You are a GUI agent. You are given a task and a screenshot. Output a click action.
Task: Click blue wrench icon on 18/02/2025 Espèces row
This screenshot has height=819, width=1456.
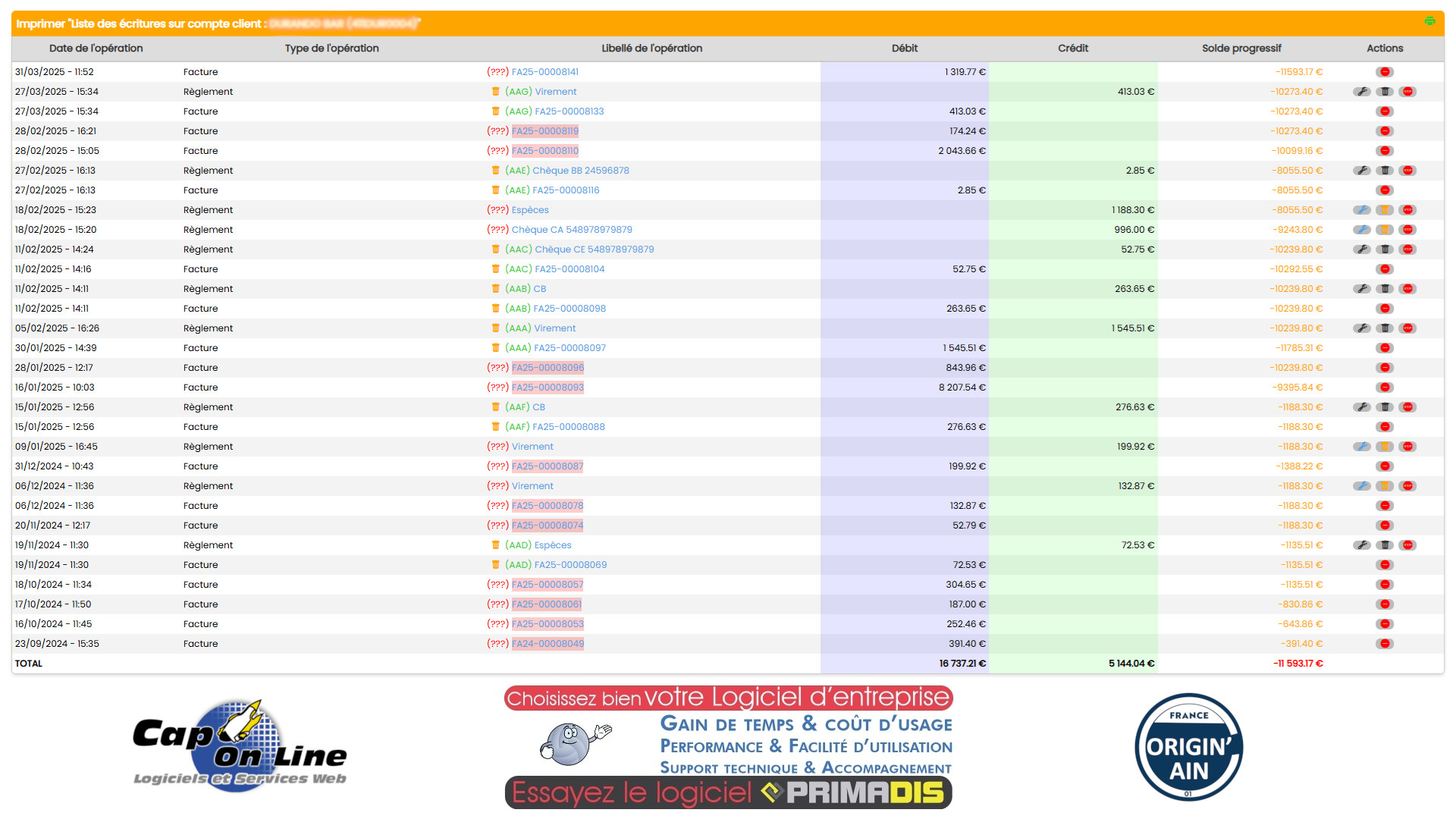(x=1362, y=210)
